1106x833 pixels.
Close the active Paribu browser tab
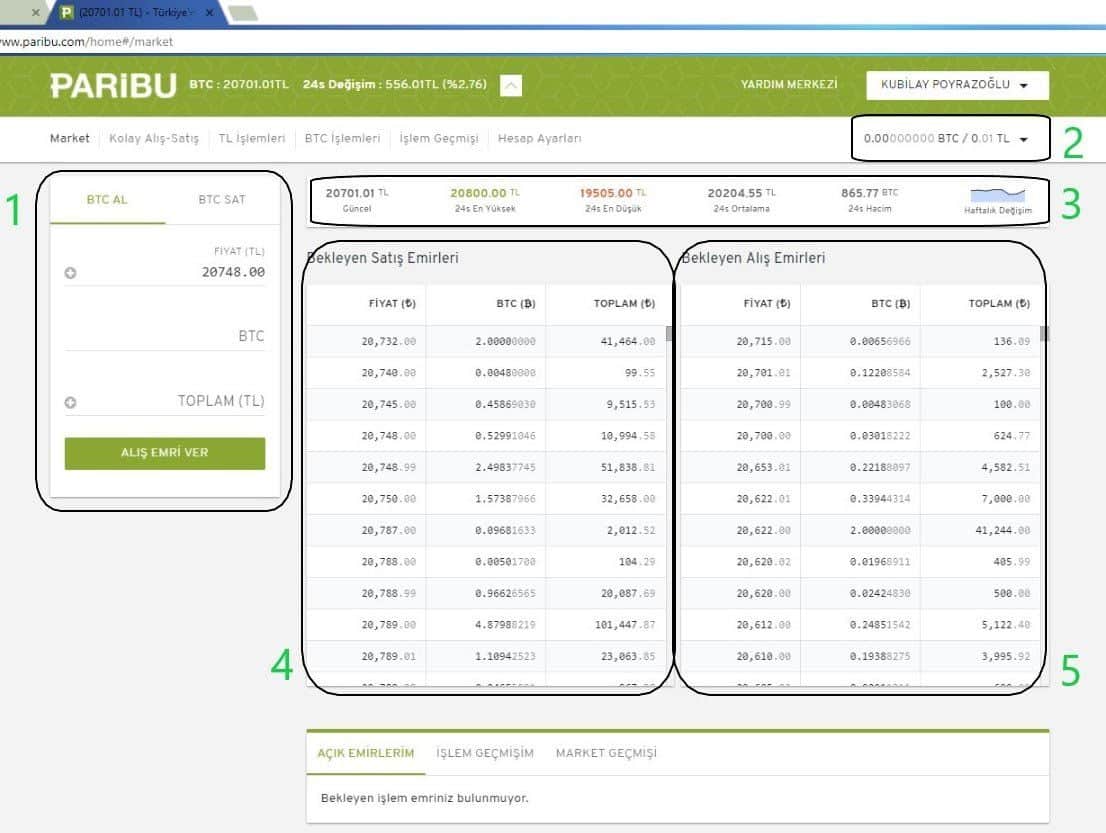point(209,13)
